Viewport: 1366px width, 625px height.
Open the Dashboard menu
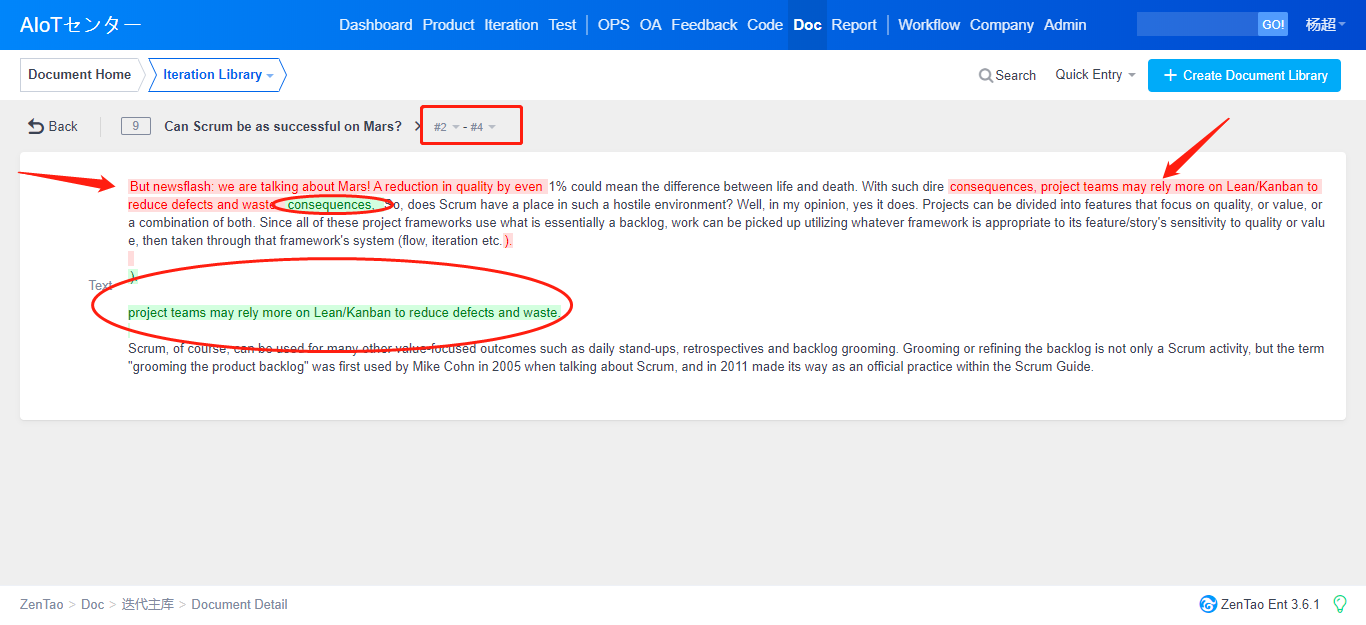click(x=375, y=25)
